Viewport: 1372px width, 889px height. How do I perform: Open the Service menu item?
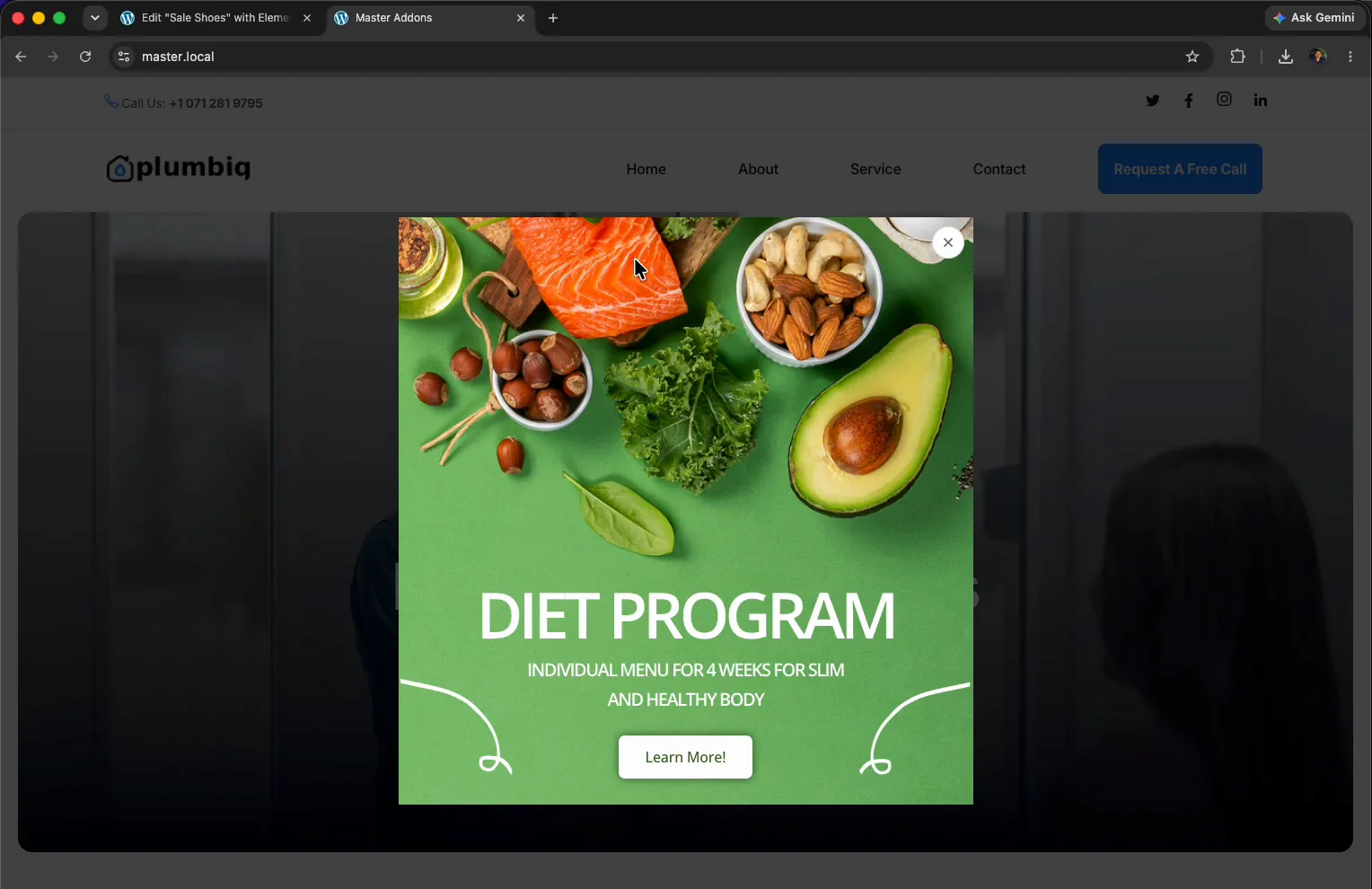(x=875, y=169)
